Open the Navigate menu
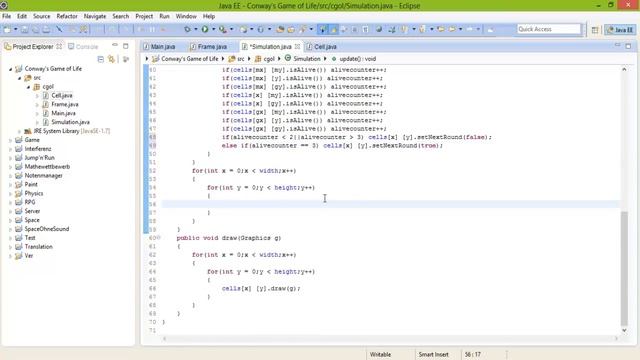The height and width of the screenshot is (360, 640). pos(95,16)
